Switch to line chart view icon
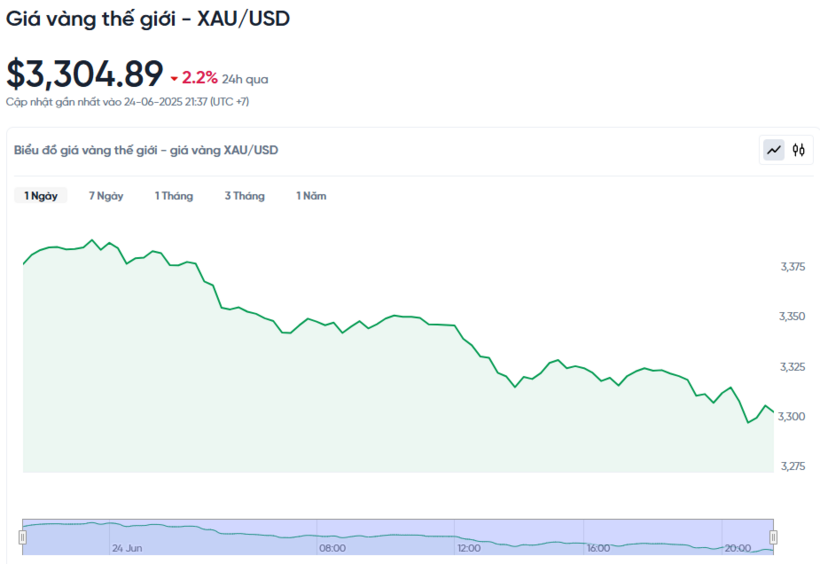The height and width of the screenshot is (564, 820). (x=773, y=150)
